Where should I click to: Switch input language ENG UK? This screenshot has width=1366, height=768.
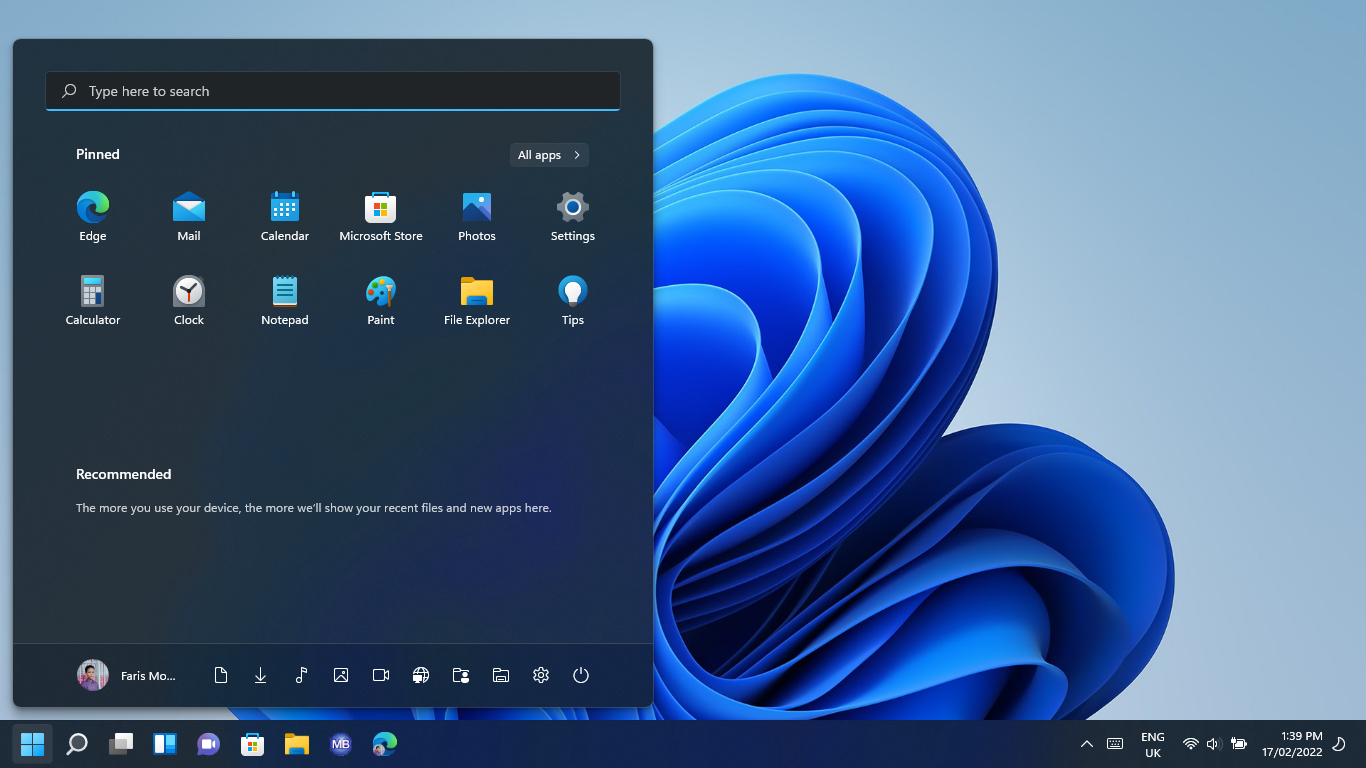click(1153, 744)
